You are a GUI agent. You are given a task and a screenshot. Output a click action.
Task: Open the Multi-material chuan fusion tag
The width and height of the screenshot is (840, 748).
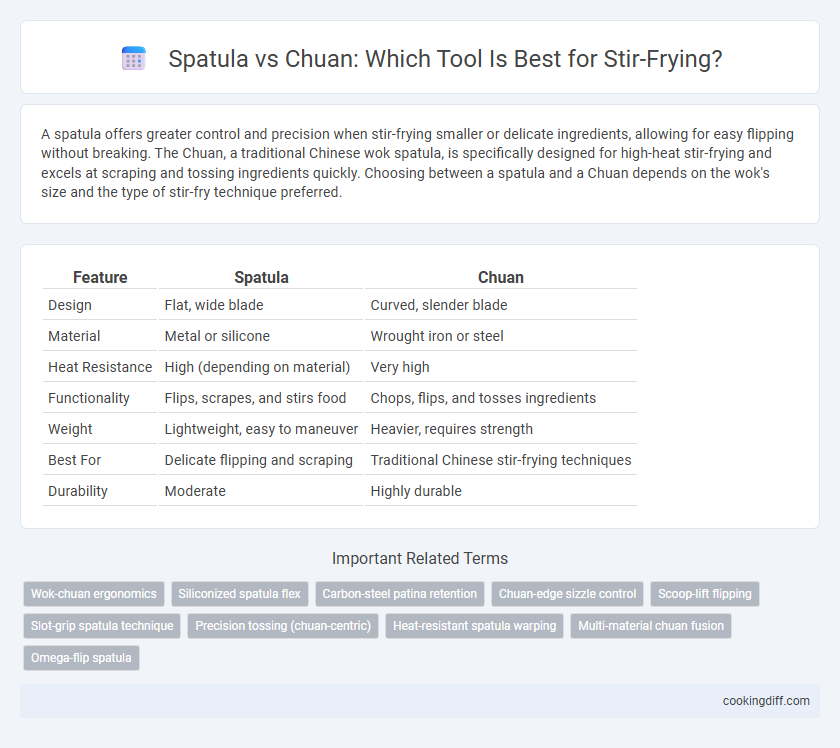pyautogui.click(x=651, y=625)
